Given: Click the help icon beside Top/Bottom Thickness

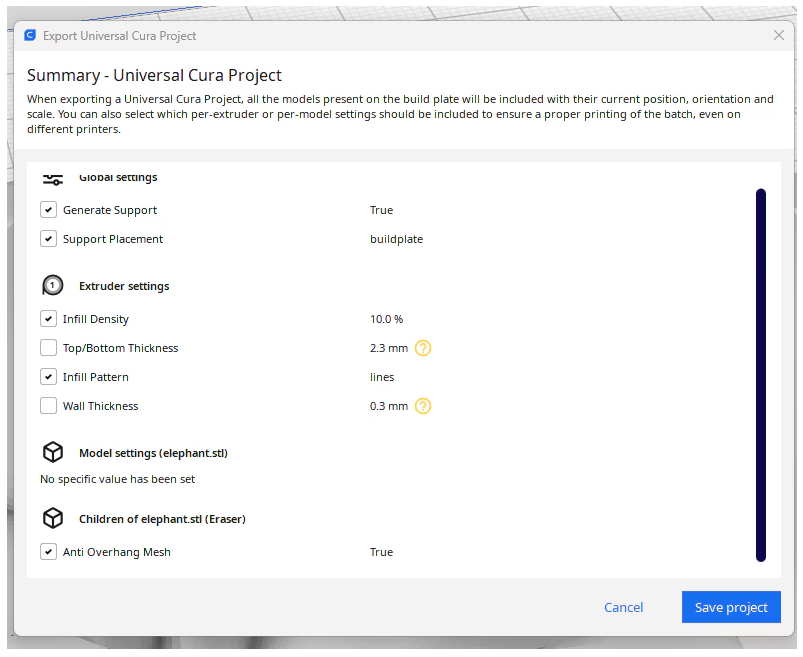Looking at the screenshot, I should [423, 348].
